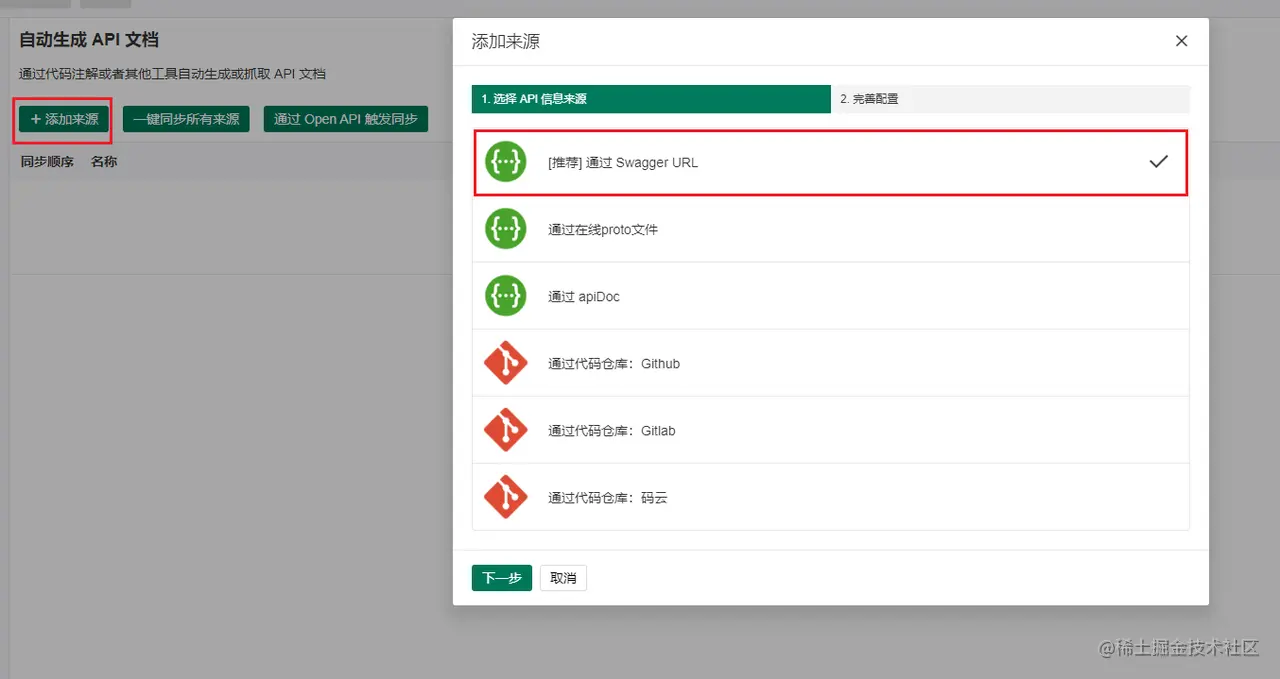Click the Git icon beside 通过代码仓库：码云
1280x679 pixels.
(x=505, y=496)
